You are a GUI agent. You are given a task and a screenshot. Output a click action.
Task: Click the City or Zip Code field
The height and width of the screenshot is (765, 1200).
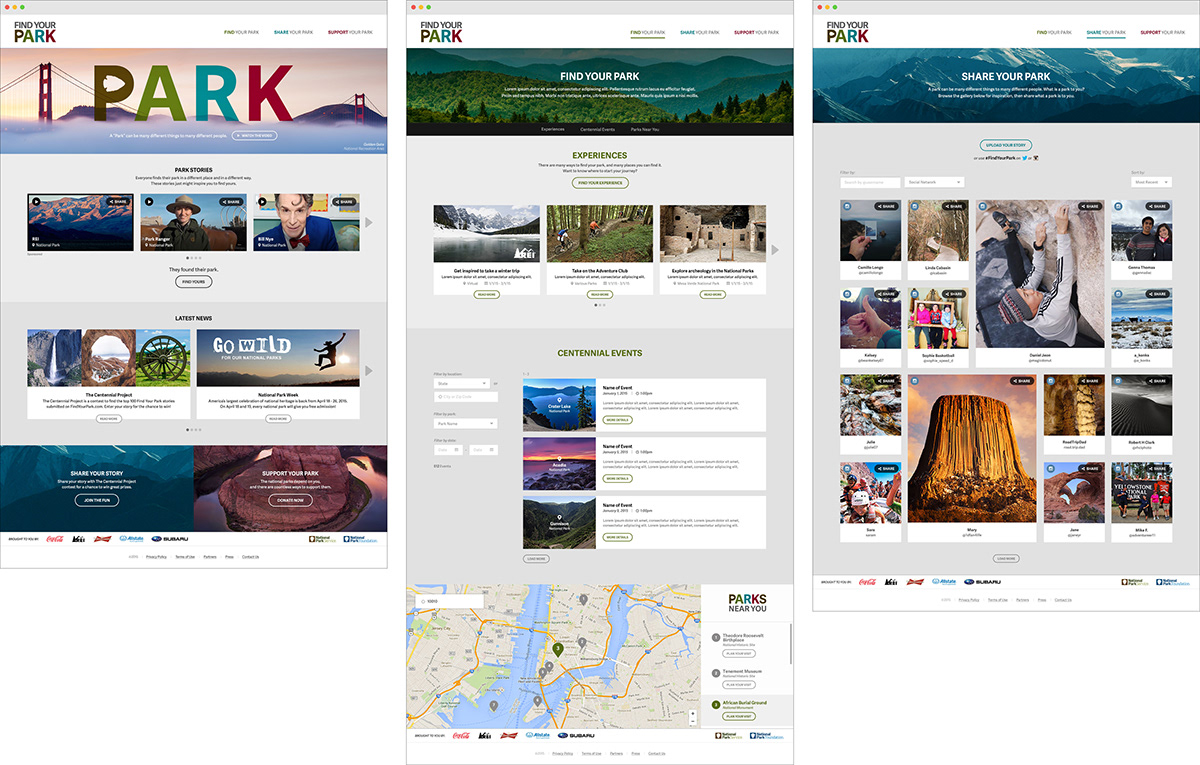(465, 397)
